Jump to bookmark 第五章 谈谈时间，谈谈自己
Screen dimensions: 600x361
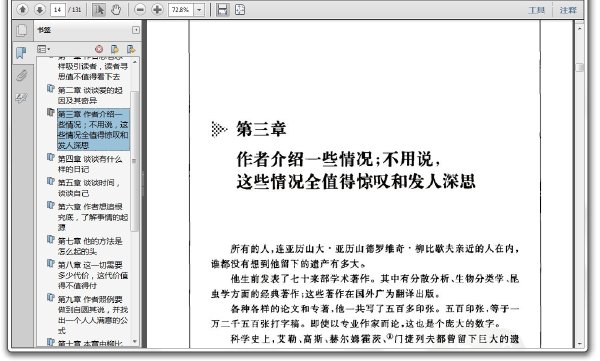click(x=89, y=188)
